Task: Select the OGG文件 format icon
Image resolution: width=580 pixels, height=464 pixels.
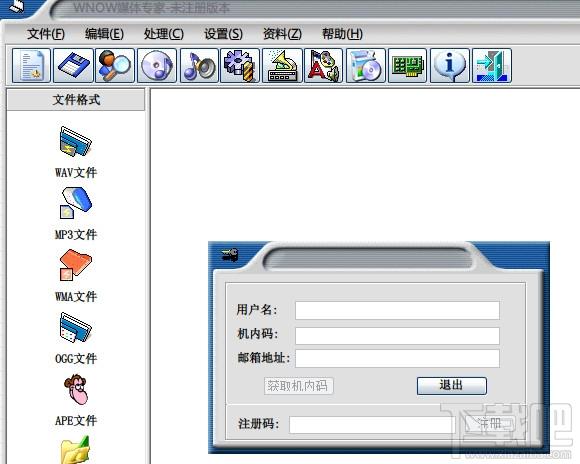Action: pos(75,327)
